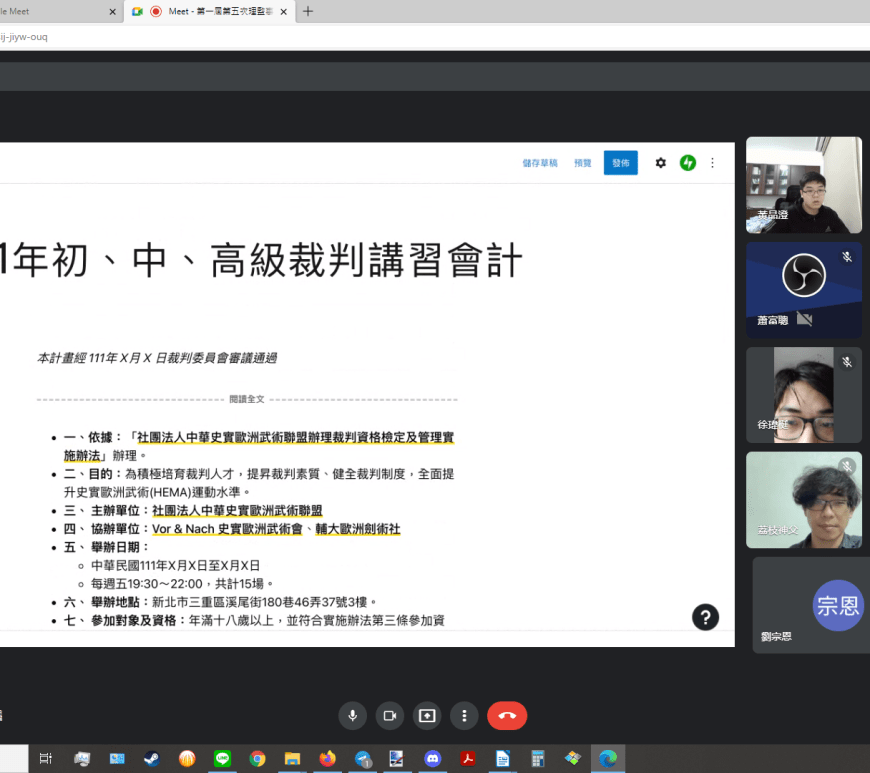Screen dimensions: 870x773
Task: Click the 發佈 publish button
Action: (x=620, y=163)
